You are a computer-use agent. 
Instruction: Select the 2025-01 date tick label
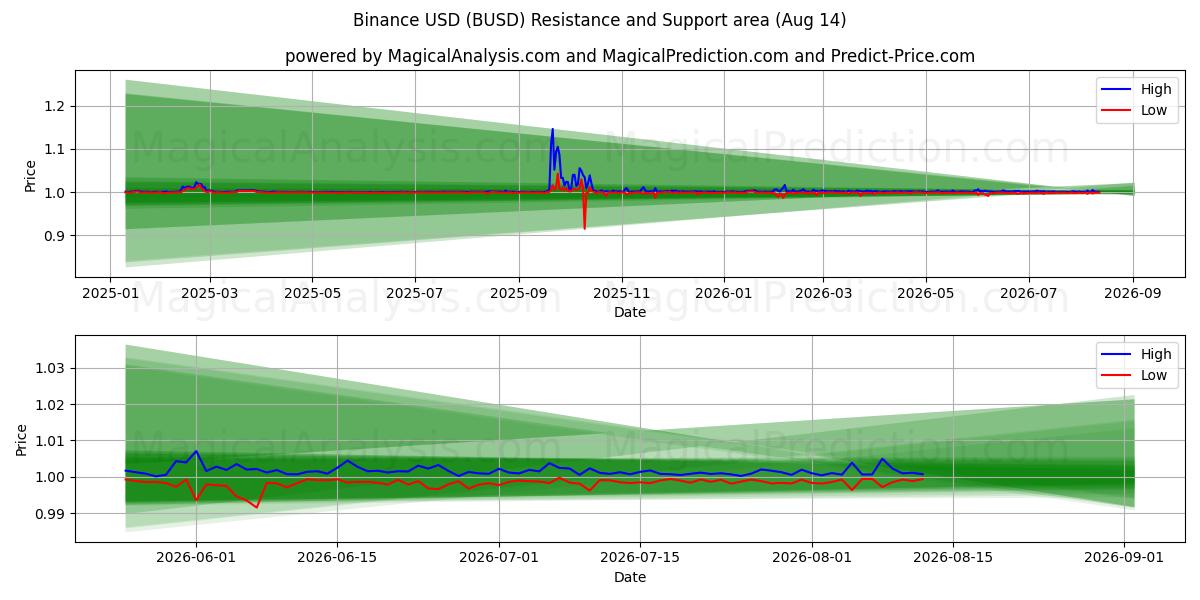[x=110, y=293]
